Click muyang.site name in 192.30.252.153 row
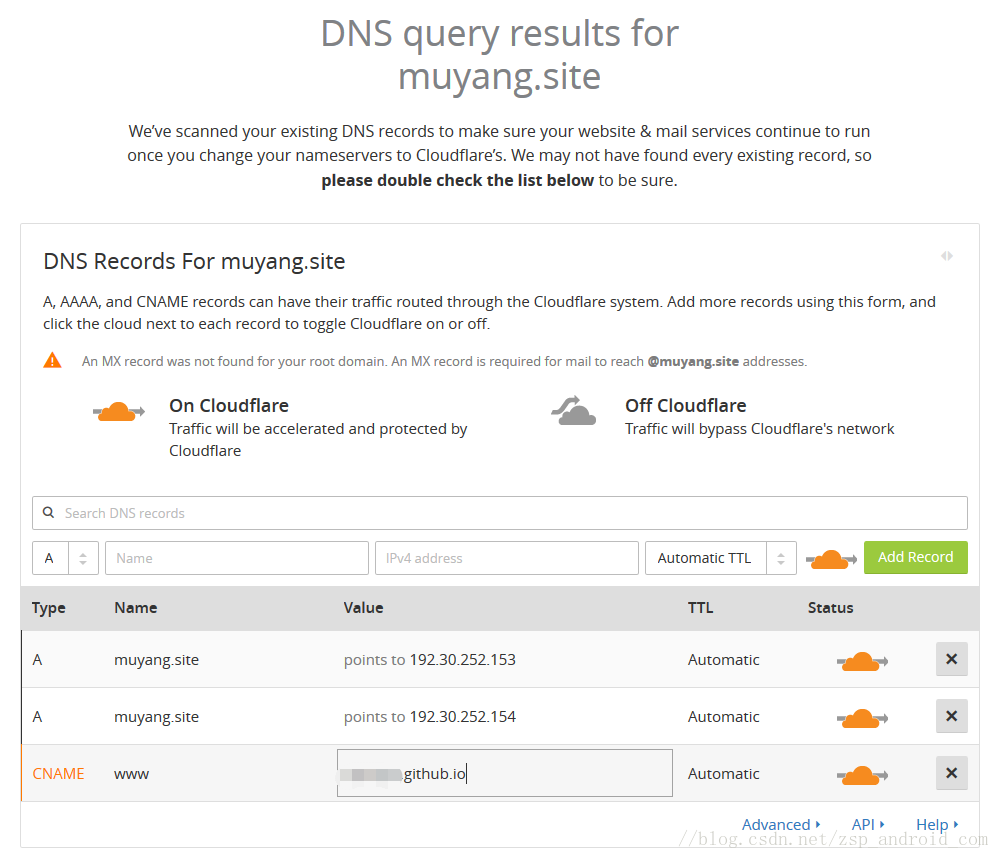Viewport: 1000px width, 859px height. click(156, 660)
